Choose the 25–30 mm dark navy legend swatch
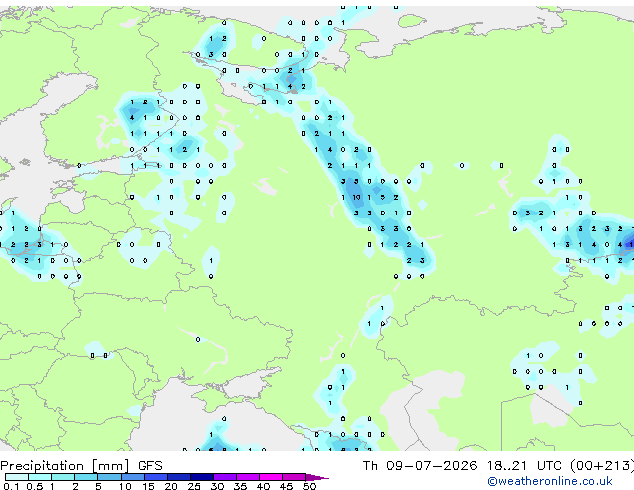Viewport: 634px width, 490px height. 202,477
